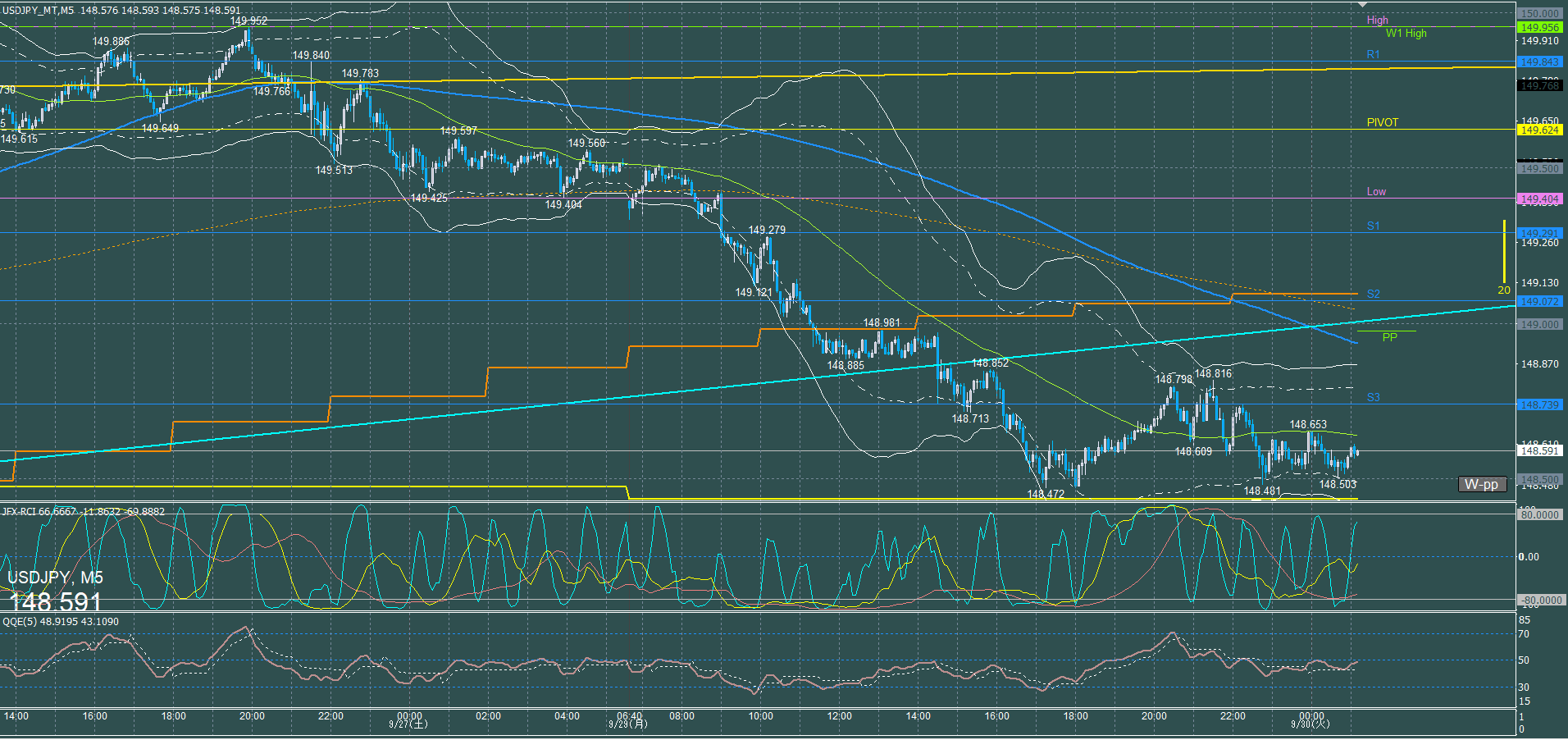1568x740 pixels.
Task: Click the S3 support label
Action: (1373, 397)
